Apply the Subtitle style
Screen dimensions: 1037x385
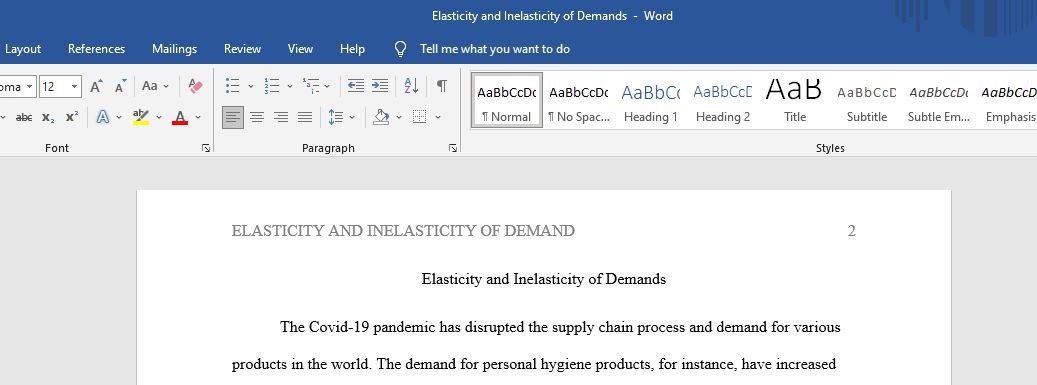click(x=867, y=101)
